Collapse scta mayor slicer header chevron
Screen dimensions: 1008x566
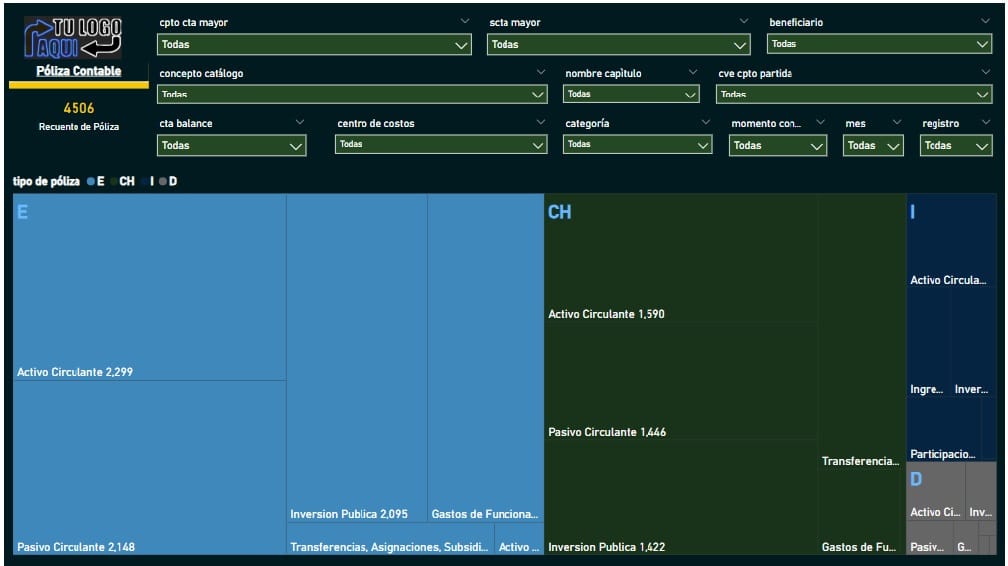coord(744,22)
